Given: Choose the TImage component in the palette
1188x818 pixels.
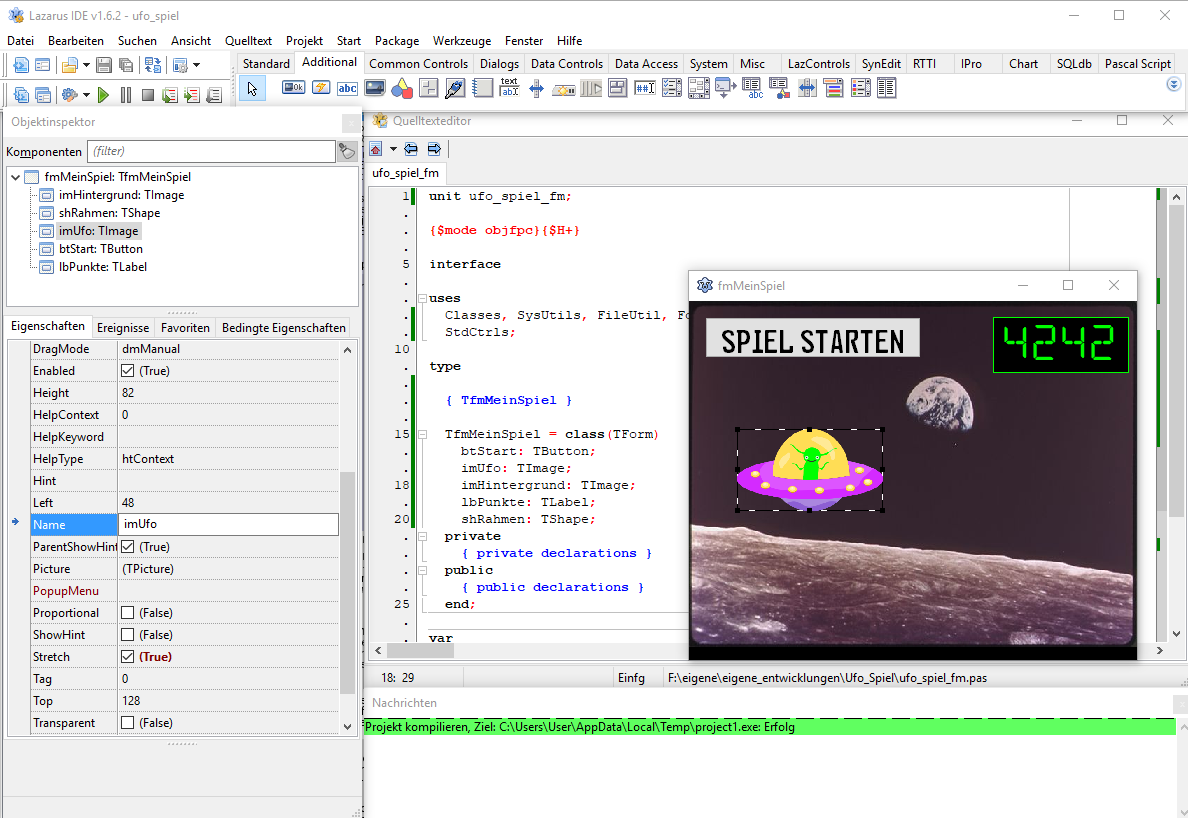Looking at the screenshot, I should pyautogui.click(x=375, y=88).
